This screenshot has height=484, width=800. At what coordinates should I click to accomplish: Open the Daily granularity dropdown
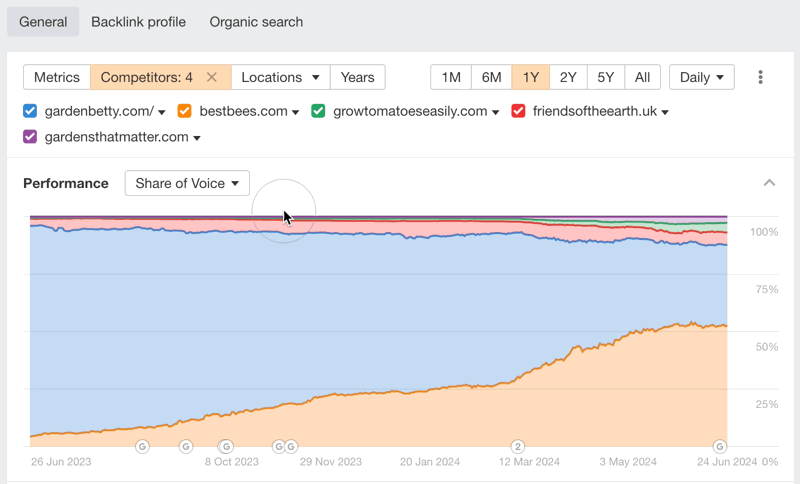coord(701,77)
